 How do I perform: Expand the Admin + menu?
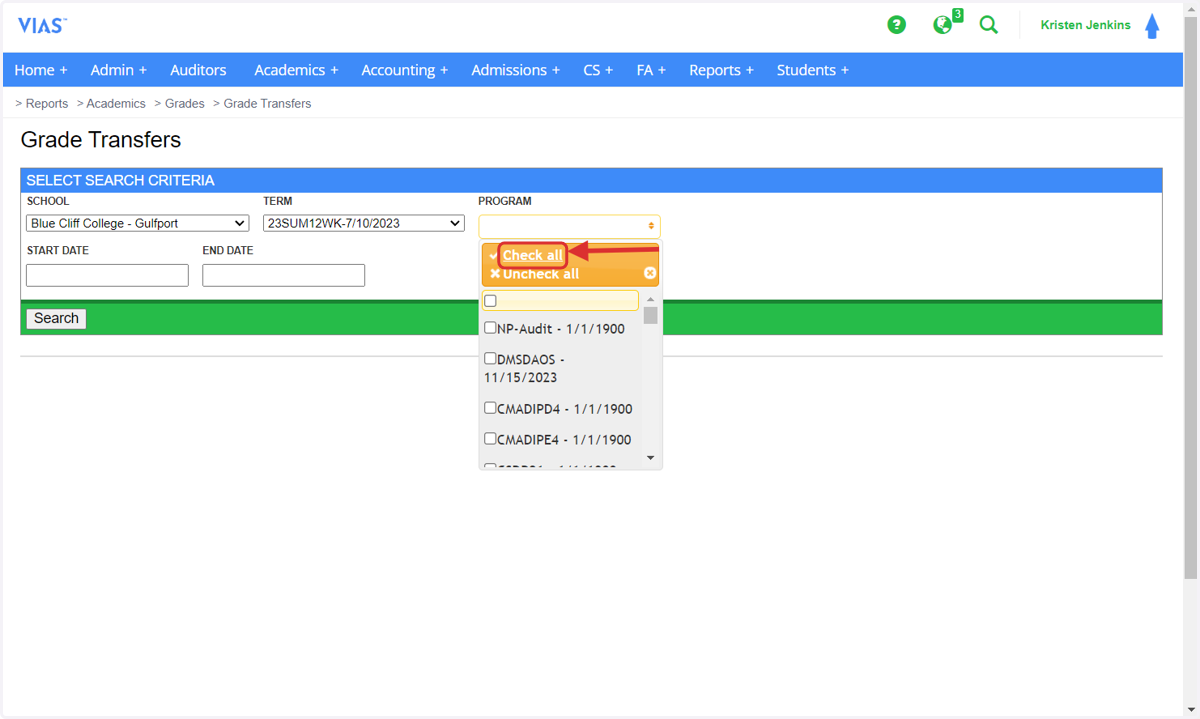pyautogui.click(x=118, y=70)
